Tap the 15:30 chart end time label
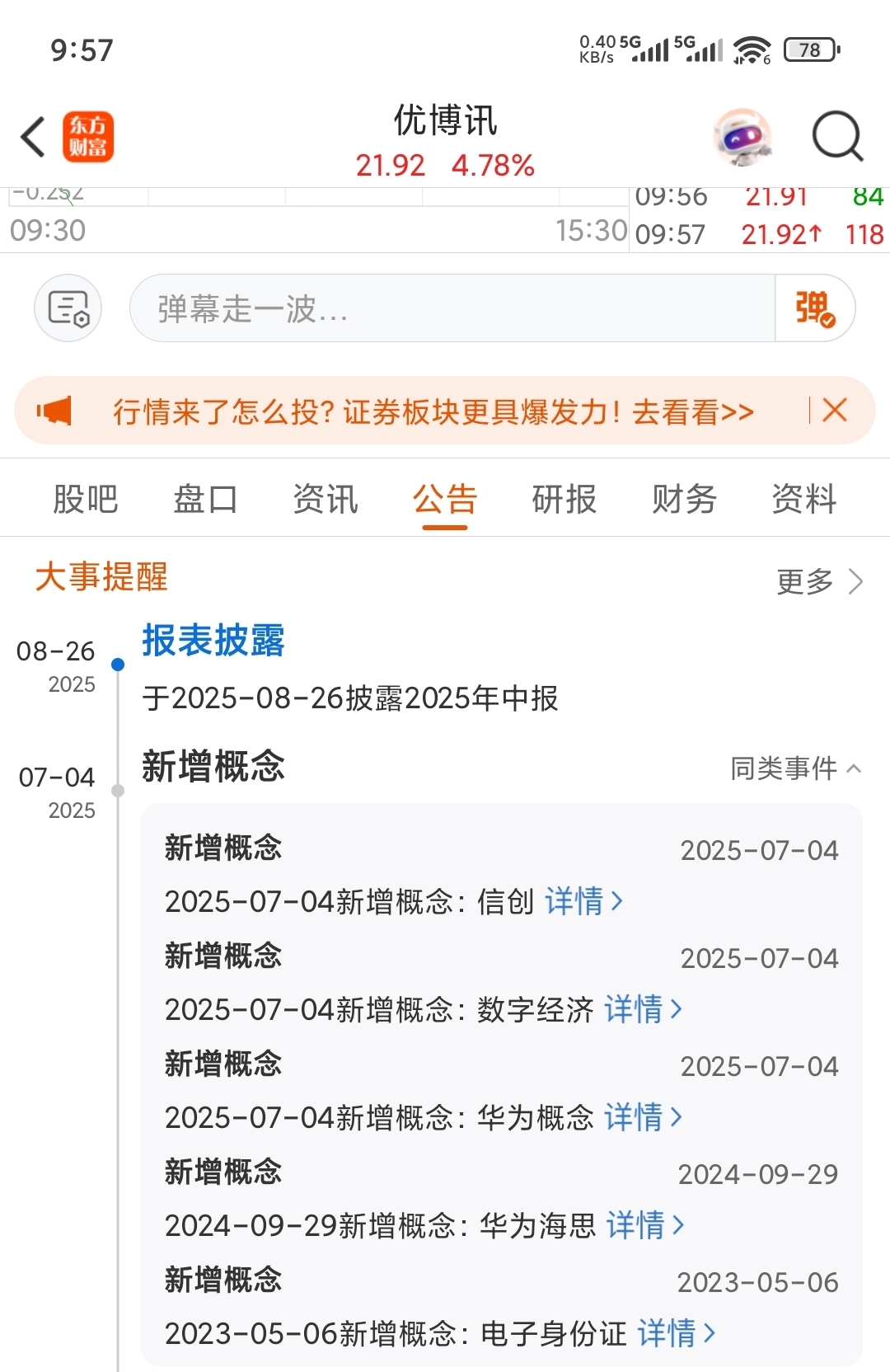890x1372 pixels. click(591, 231)
